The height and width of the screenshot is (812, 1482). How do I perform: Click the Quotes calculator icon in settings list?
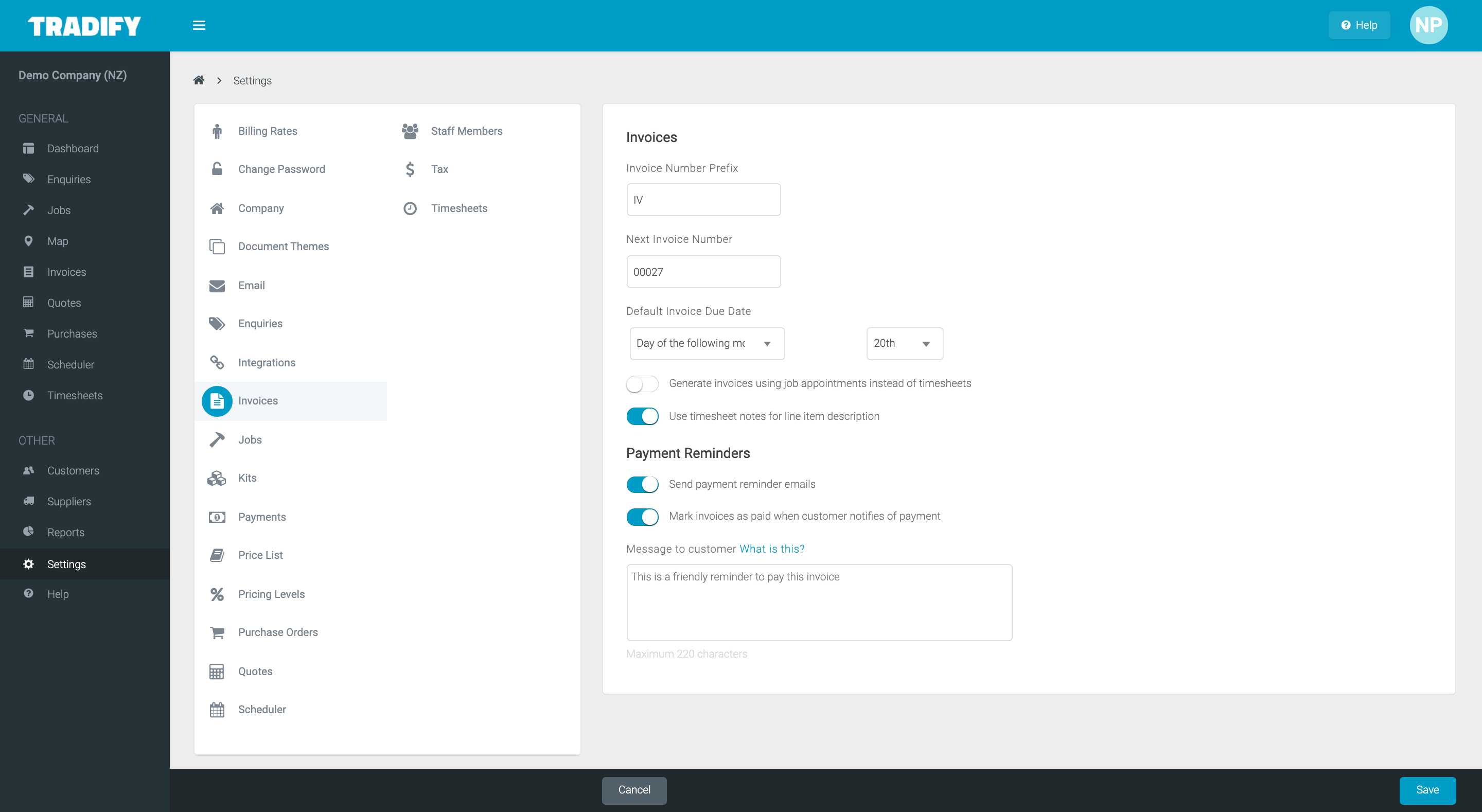[x=217, y=672]
